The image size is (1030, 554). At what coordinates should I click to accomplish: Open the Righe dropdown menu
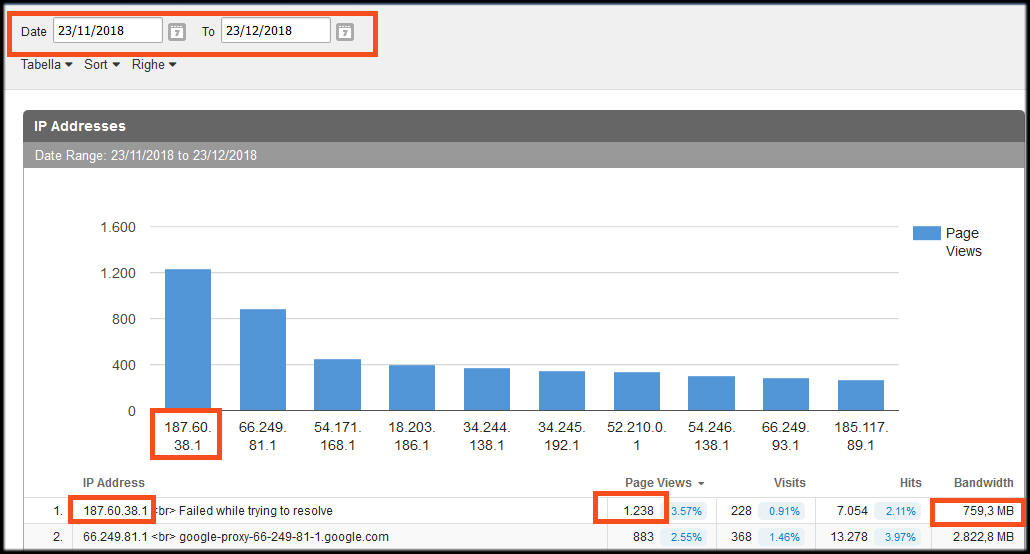(x=154, y=65)
